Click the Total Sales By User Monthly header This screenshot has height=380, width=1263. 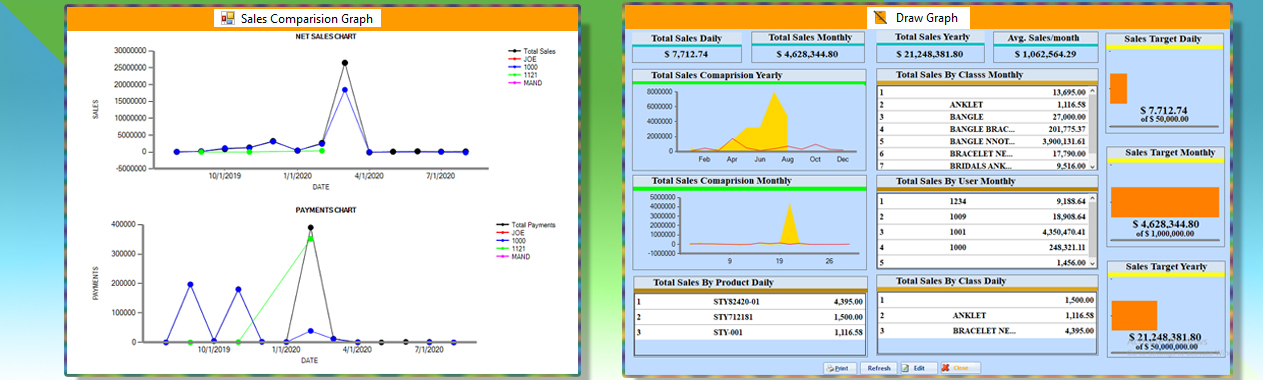(987, 181)
